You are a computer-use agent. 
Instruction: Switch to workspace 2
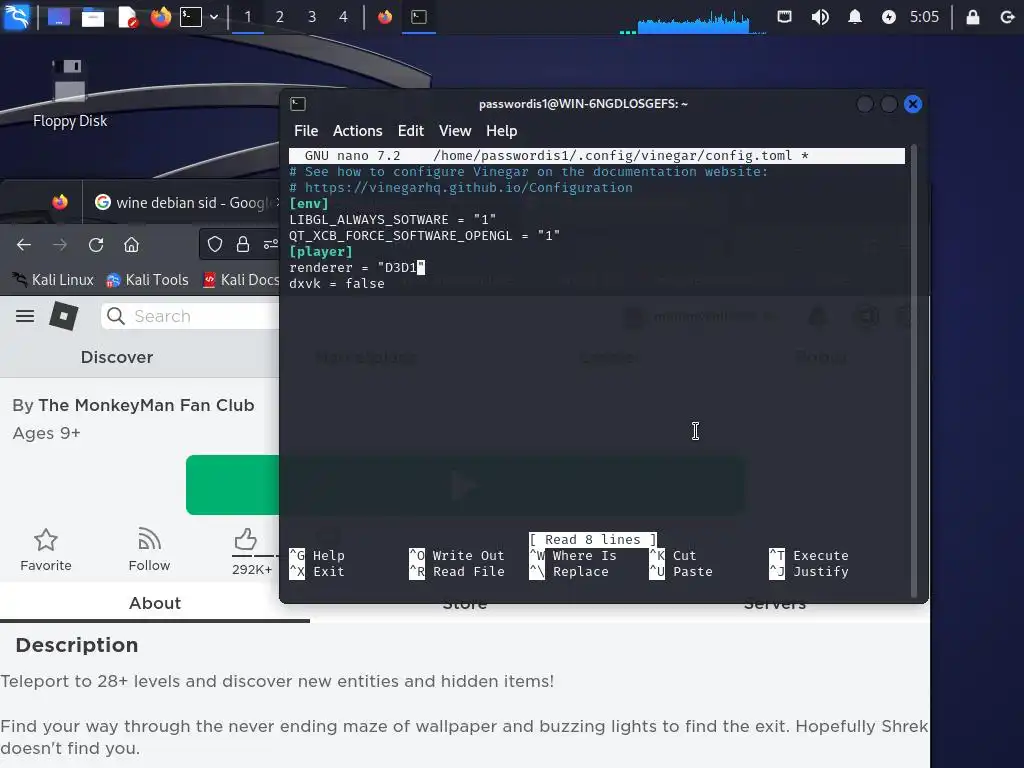[x=280, y=17]
